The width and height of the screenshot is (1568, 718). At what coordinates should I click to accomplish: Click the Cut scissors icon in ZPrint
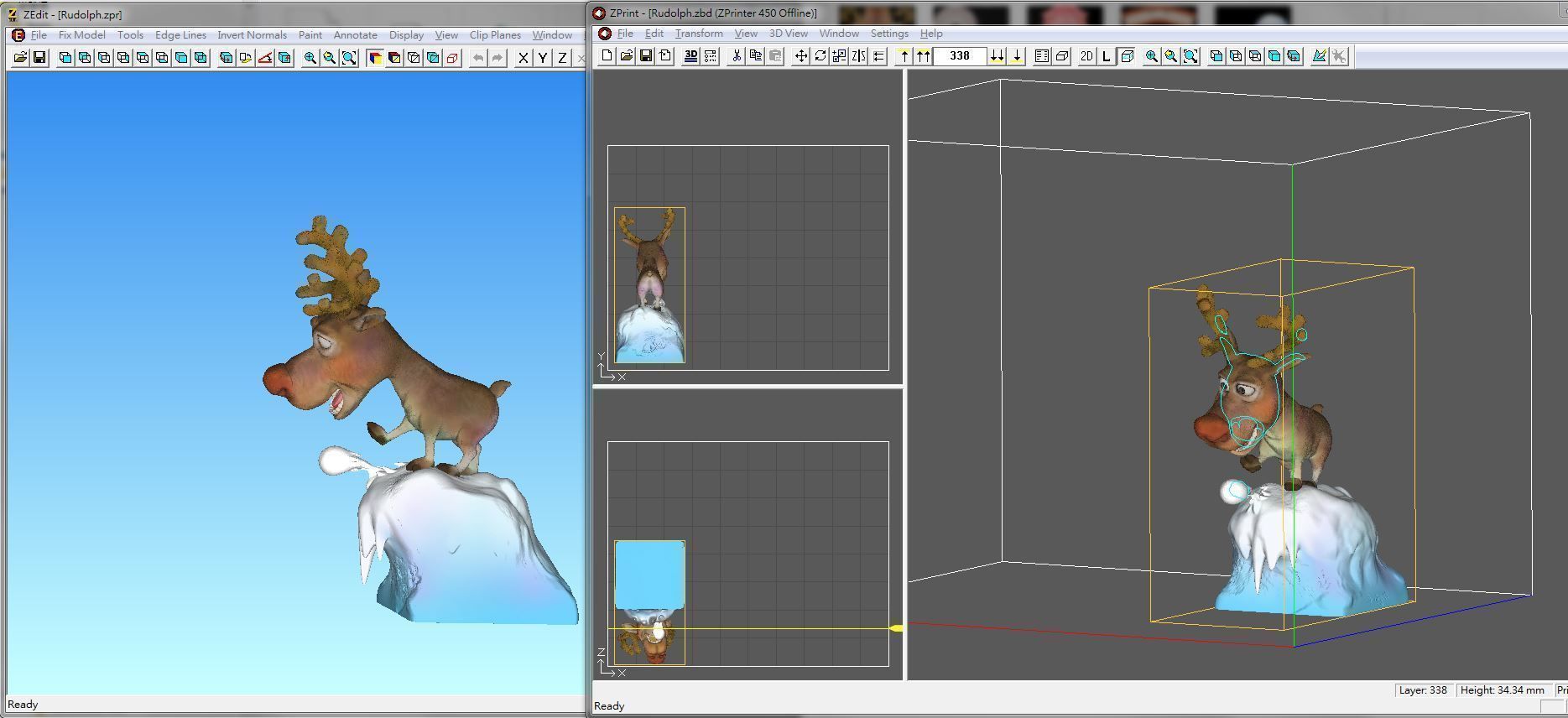(736, 56)
